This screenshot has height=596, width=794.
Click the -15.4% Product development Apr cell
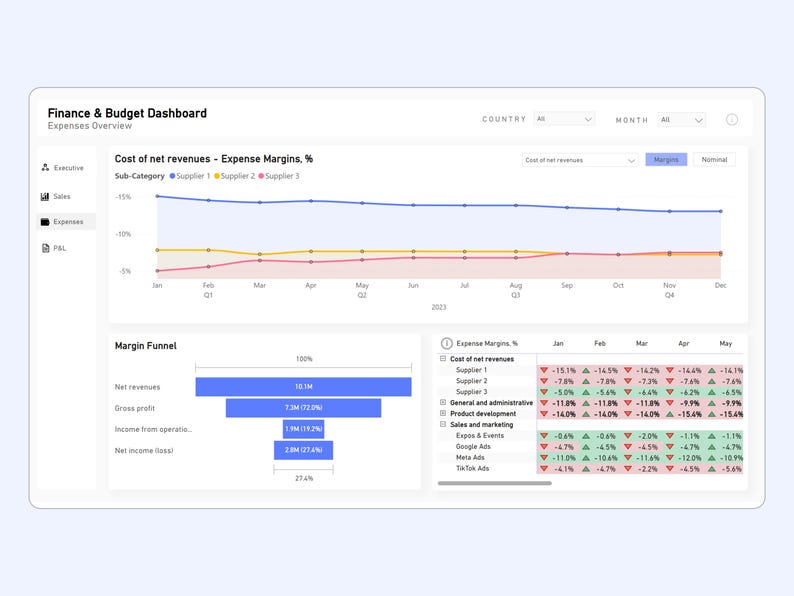click(x=683, y=414)
